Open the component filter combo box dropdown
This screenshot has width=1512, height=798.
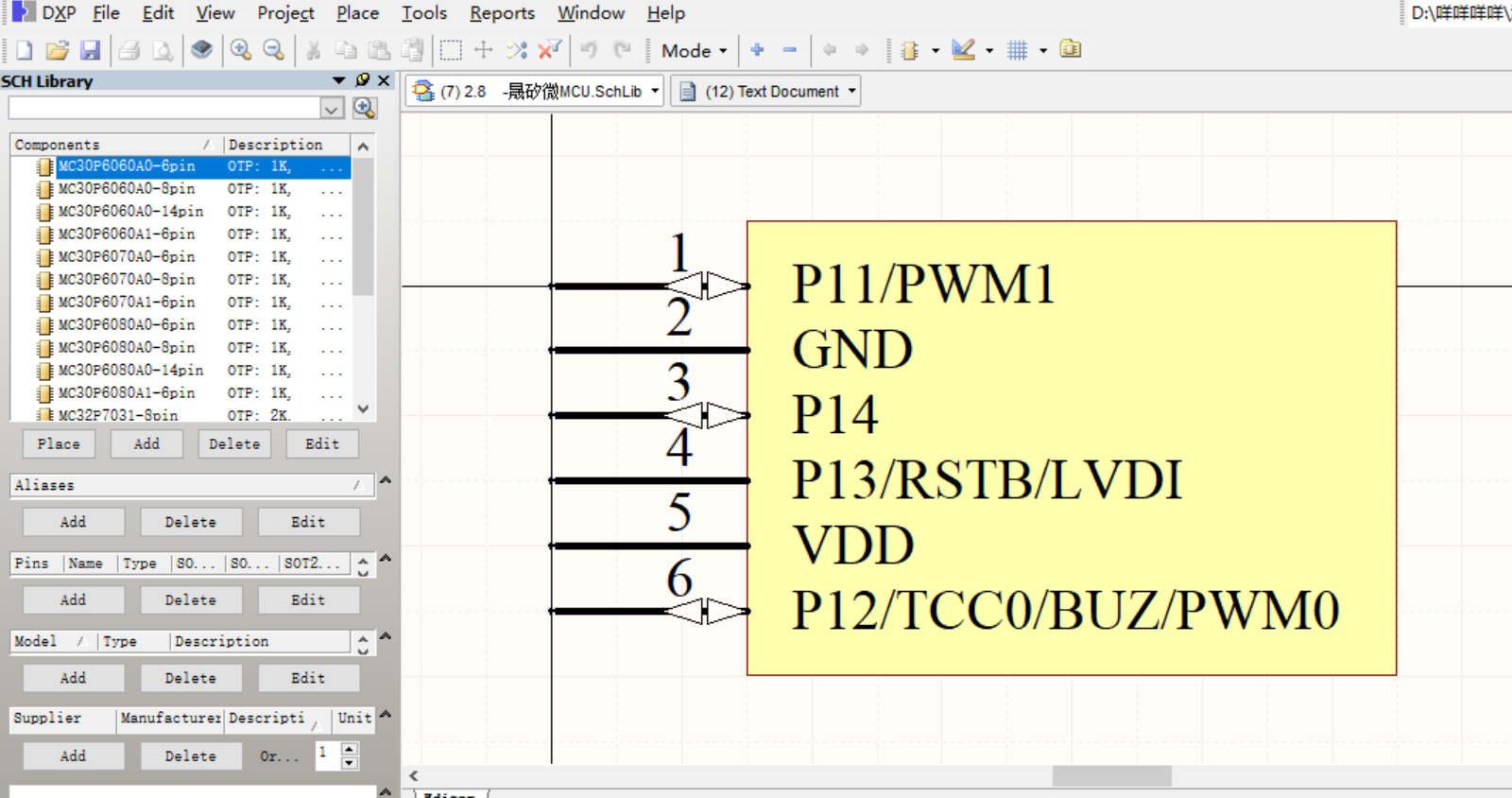[x=331, y=109]
